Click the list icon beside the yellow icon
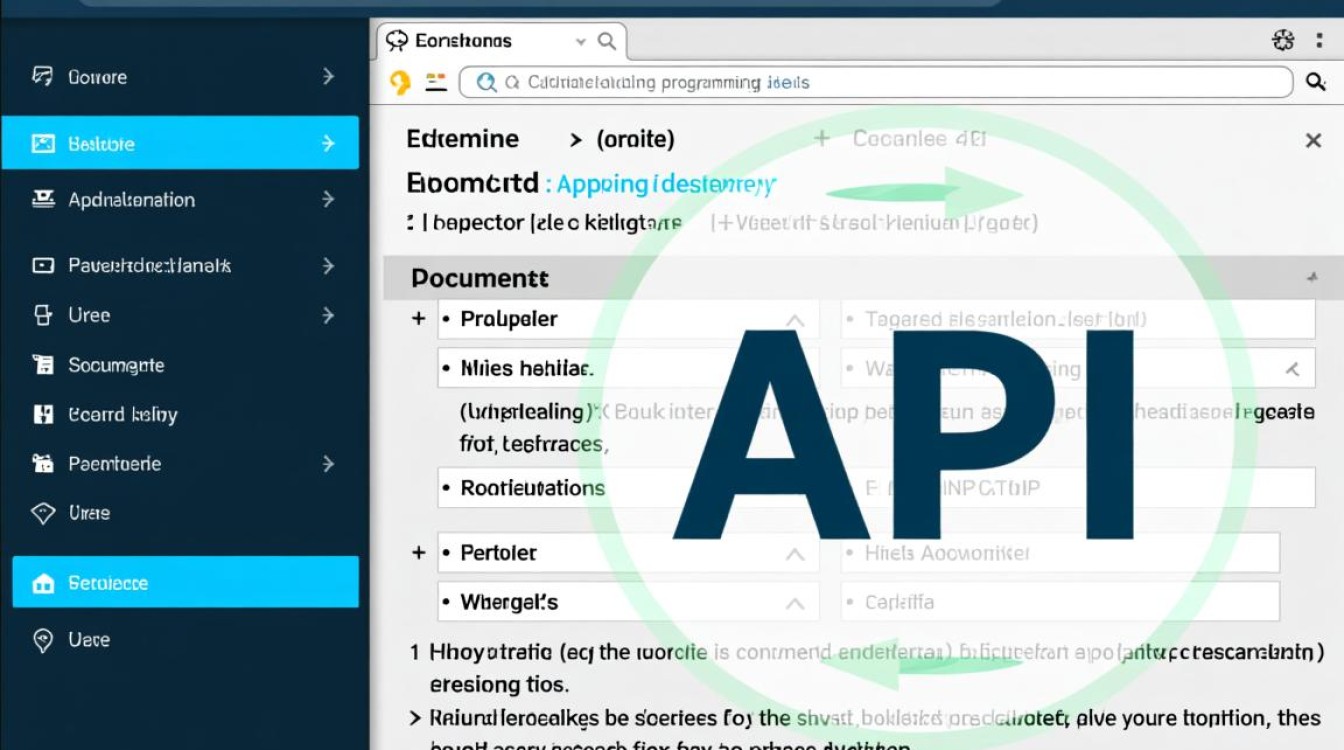This screenshot has height=750, width=1344. [x=436, y=82]
